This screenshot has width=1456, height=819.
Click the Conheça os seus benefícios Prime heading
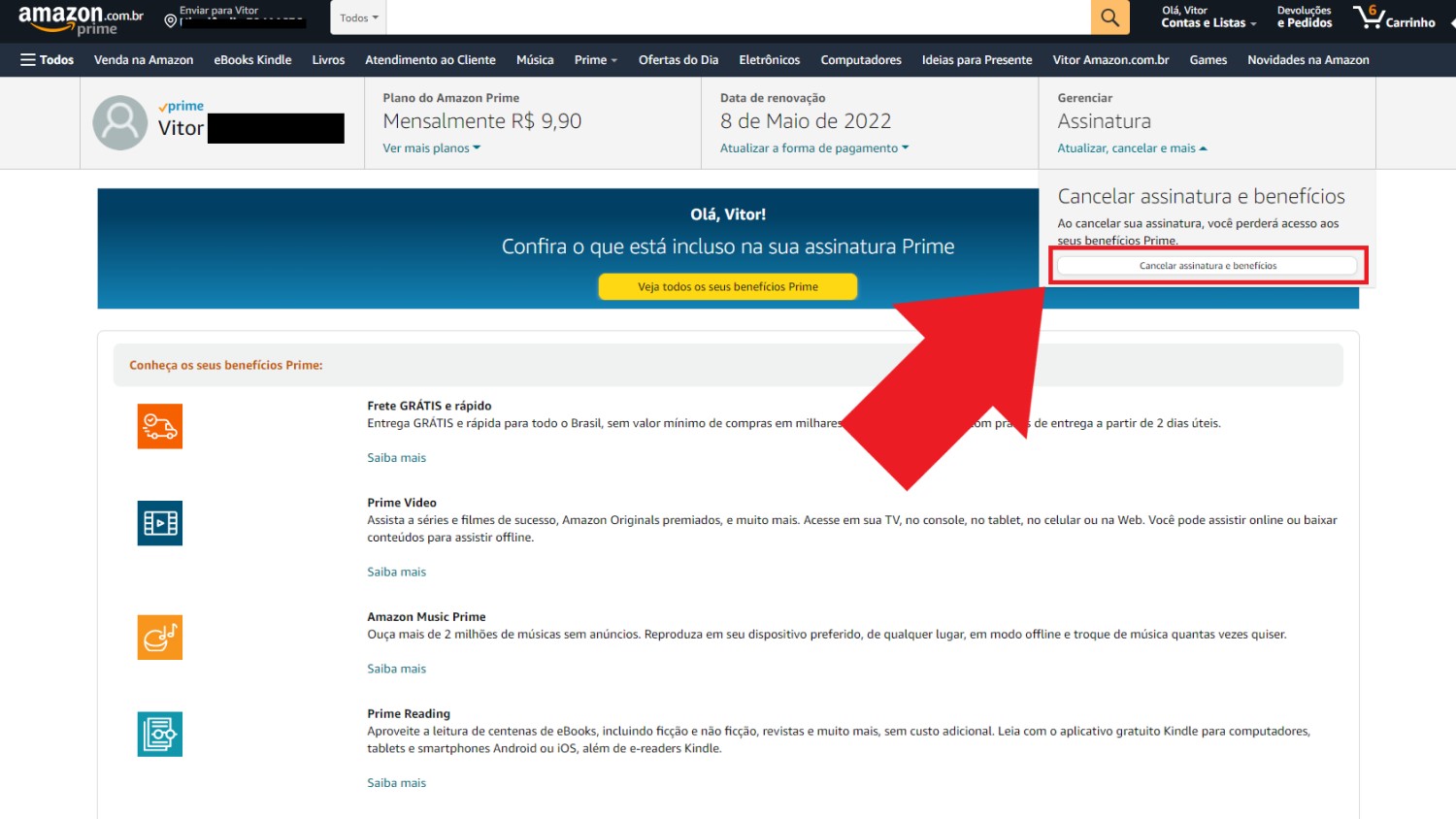point(226,365)
